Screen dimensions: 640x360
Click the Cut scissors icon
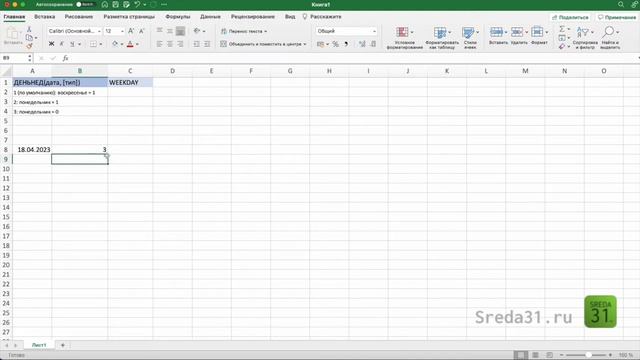click(x=29, y=29)
